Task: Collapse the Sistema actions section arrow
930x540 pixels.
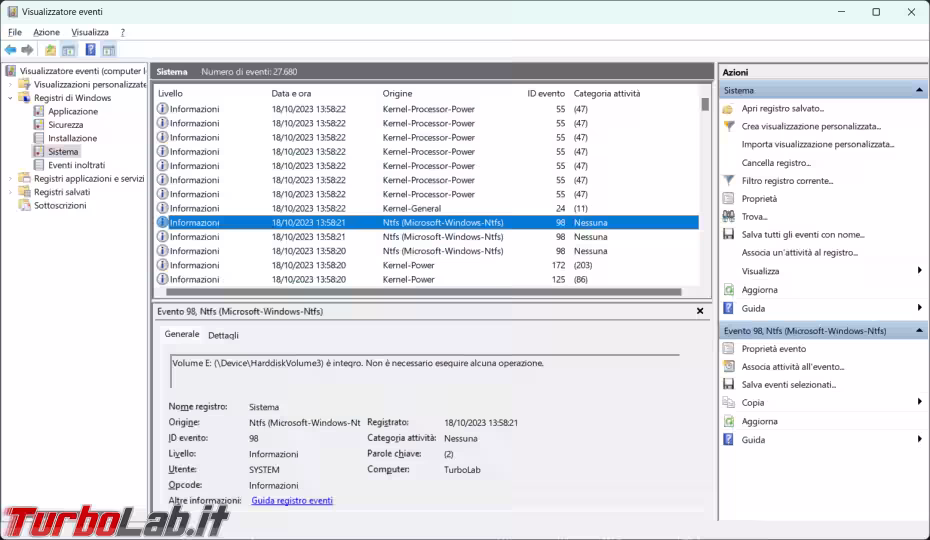Action: click(919, 90)
